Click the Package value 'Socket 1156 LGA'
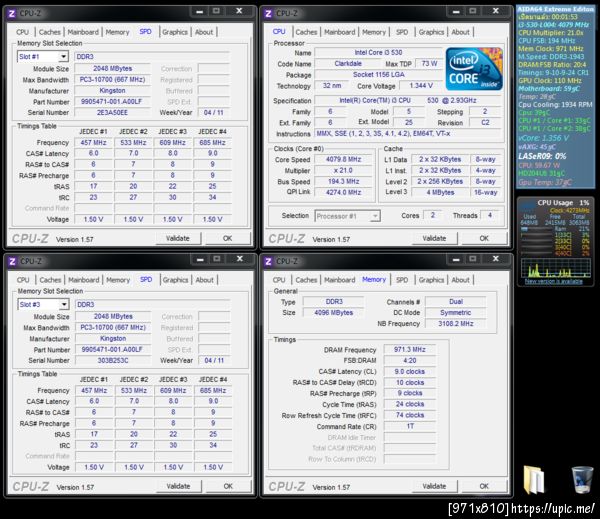 tap(378, 75)
